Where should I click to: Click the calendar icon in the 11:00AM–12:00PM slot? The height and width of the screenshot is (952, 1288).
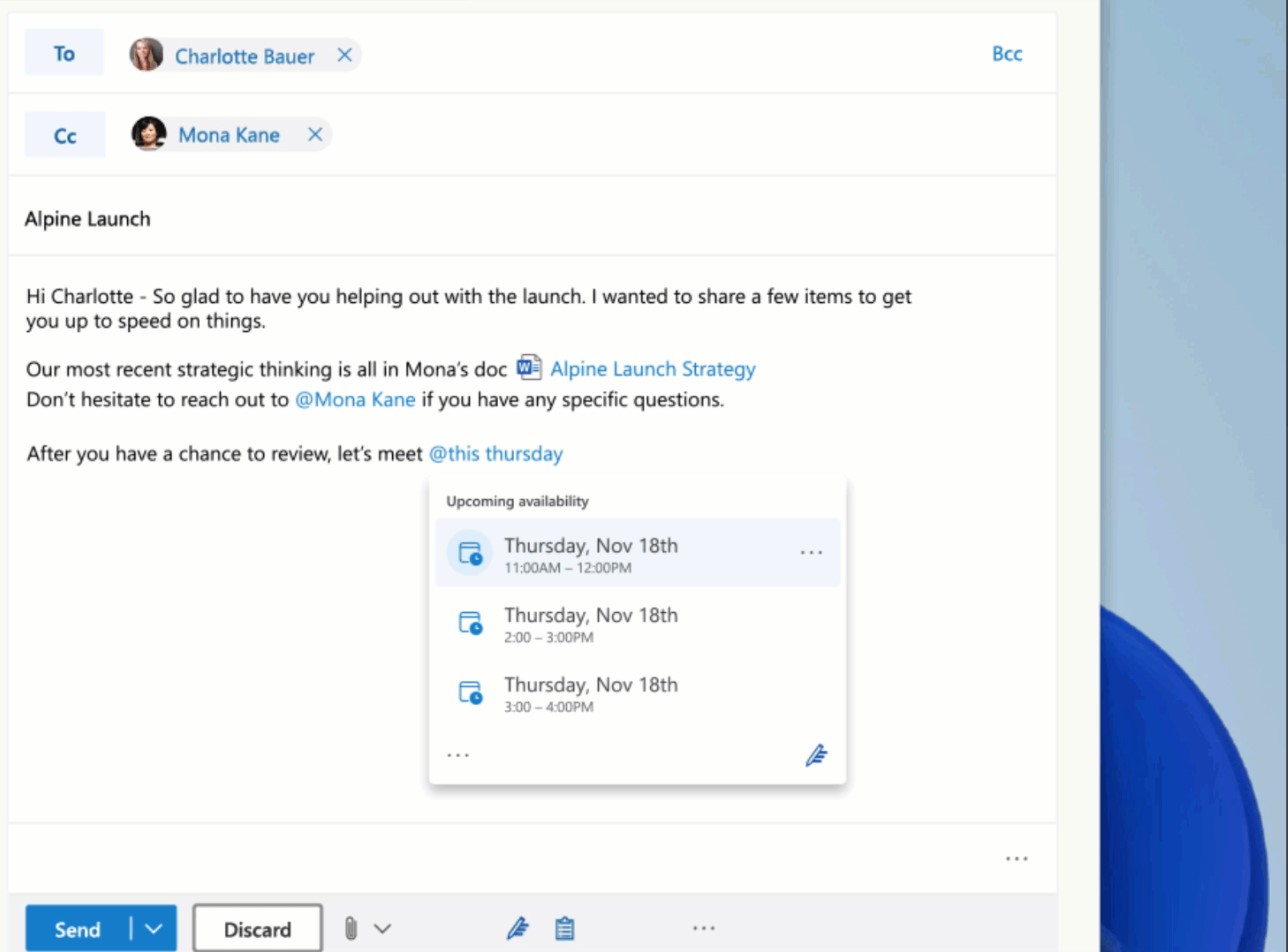coord(470,553)
